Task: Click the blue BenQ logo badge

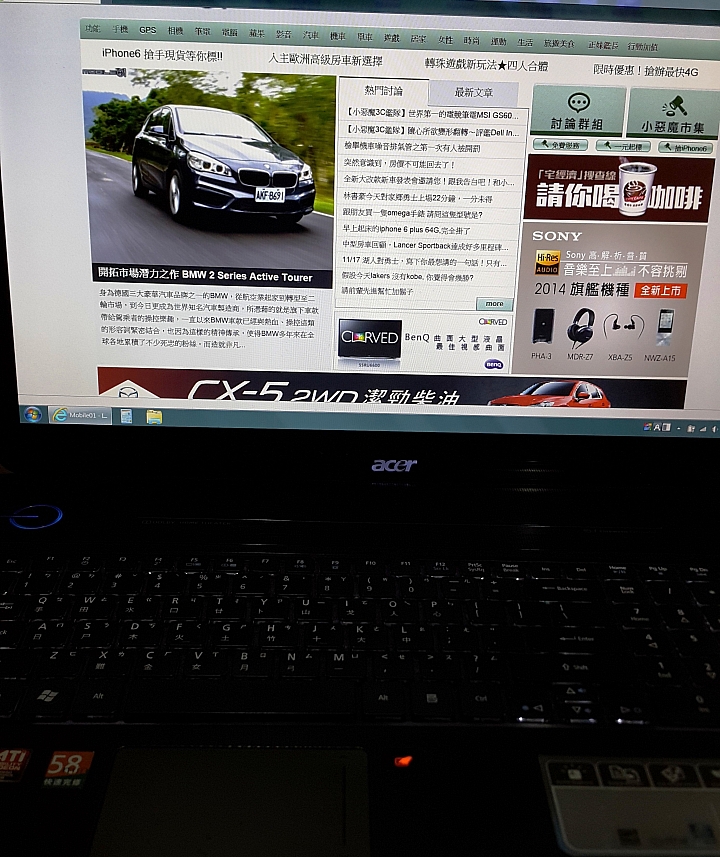Action: pyautogui.click(x=494, y=365)
